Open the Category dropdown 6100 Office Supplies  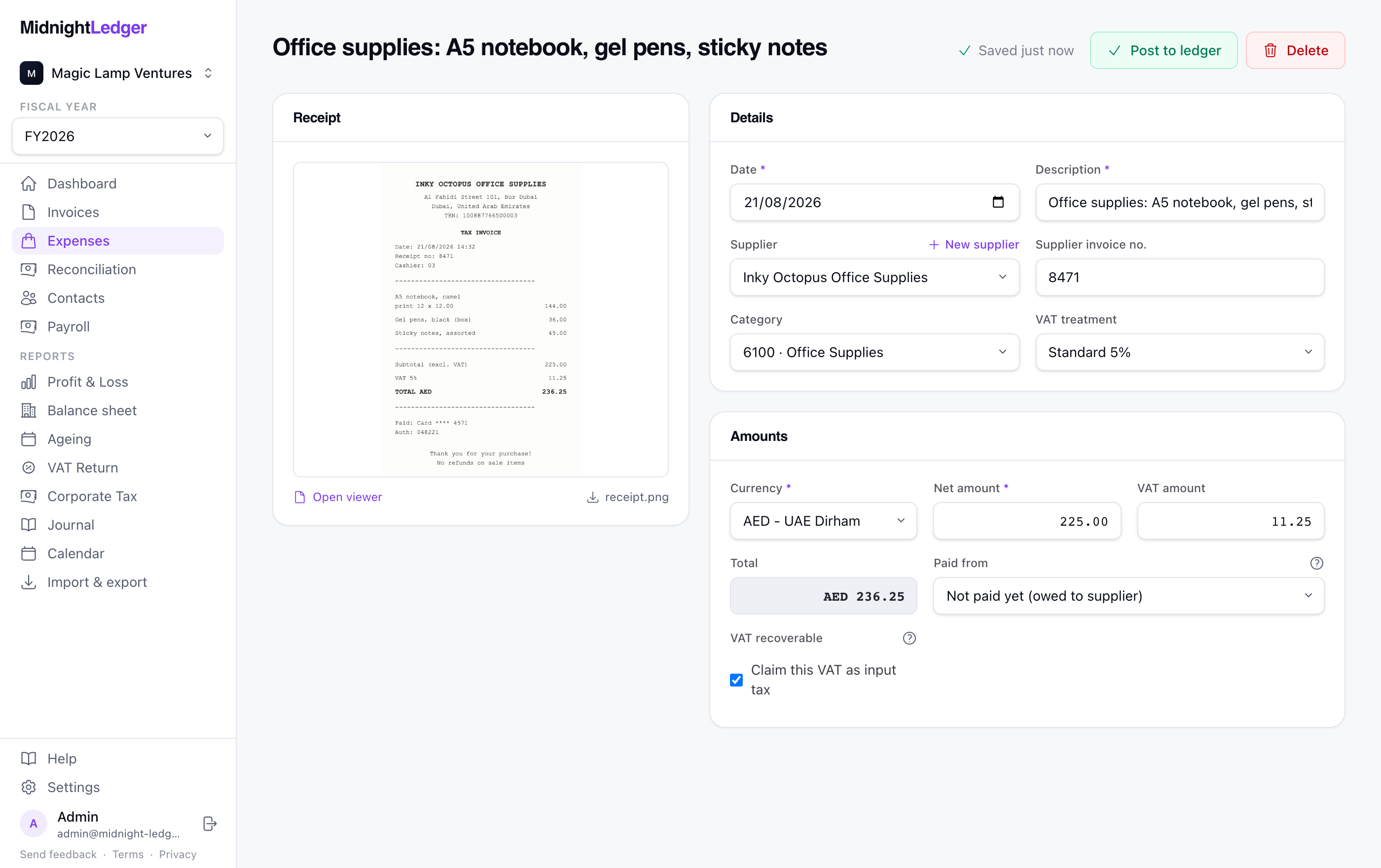coord(874,352)
